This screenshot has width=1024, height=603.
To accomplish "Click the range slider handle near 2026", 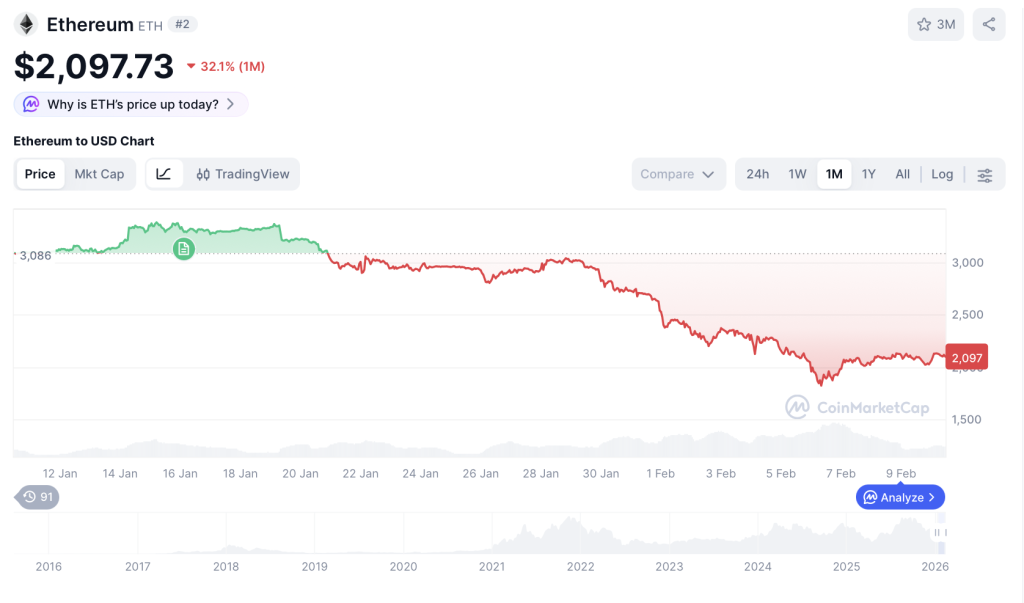I will [938, 533].
